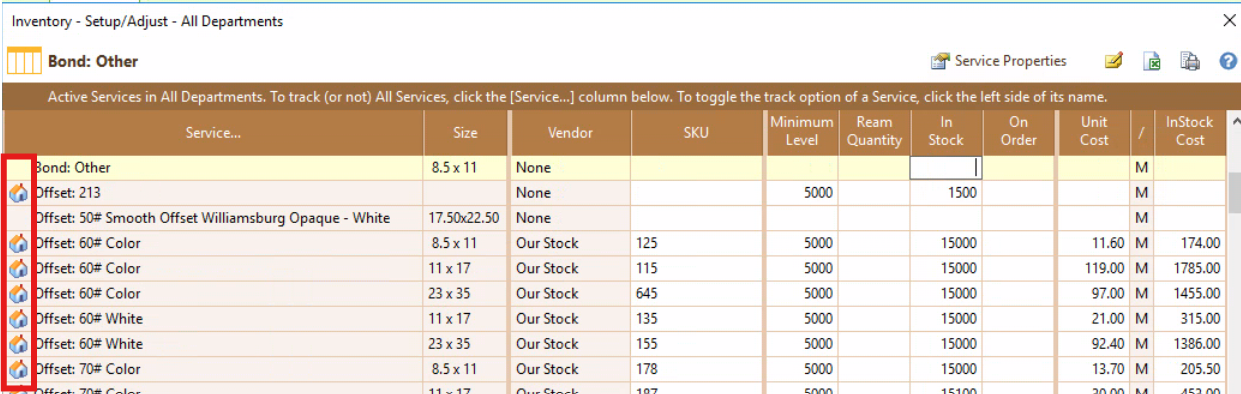Click the Unit Cost 97.00 cell

(x=1094, y=293)
